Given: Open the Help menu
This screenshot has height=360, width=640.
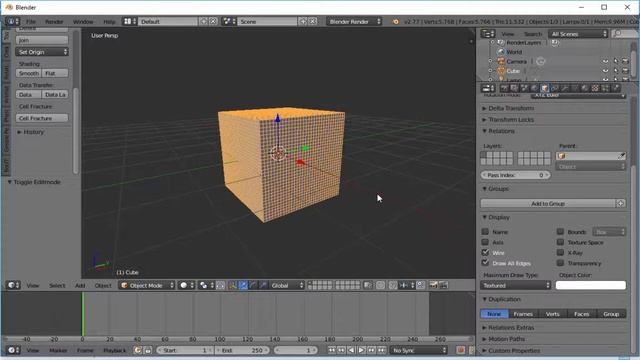Looking at the screenshot, I should (109, 21).
